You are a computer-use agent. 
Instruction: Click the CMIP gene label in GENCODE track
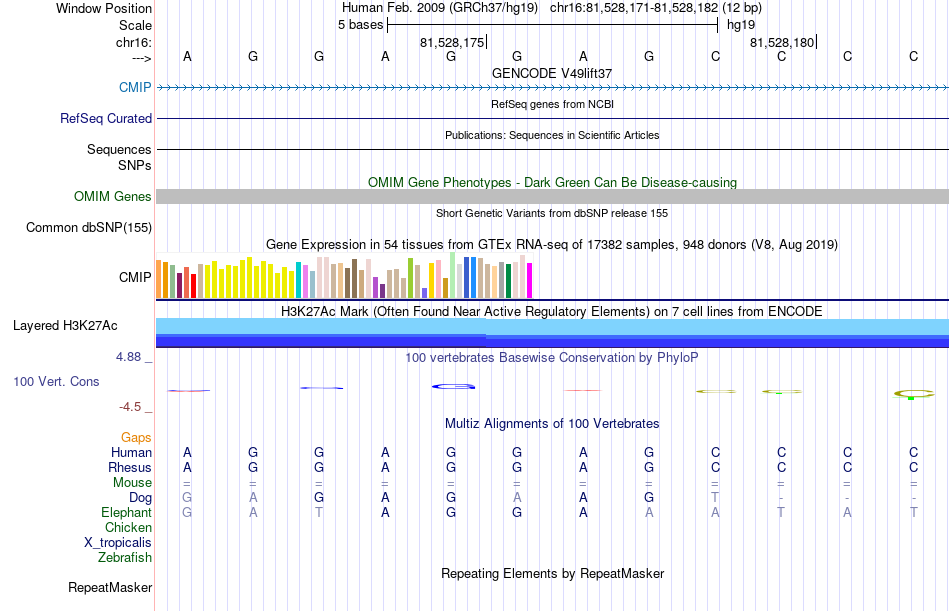click(x=135, y=87)
